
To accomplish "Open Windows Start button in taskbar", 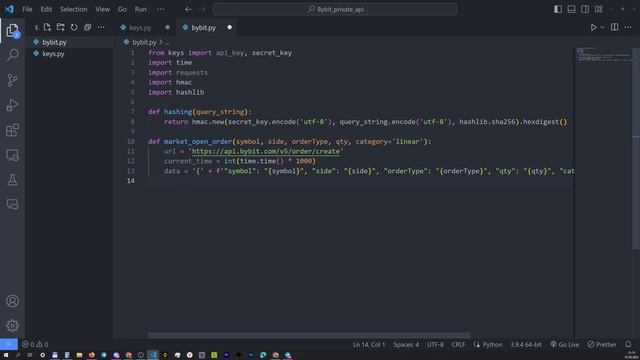I will (6, 355).
